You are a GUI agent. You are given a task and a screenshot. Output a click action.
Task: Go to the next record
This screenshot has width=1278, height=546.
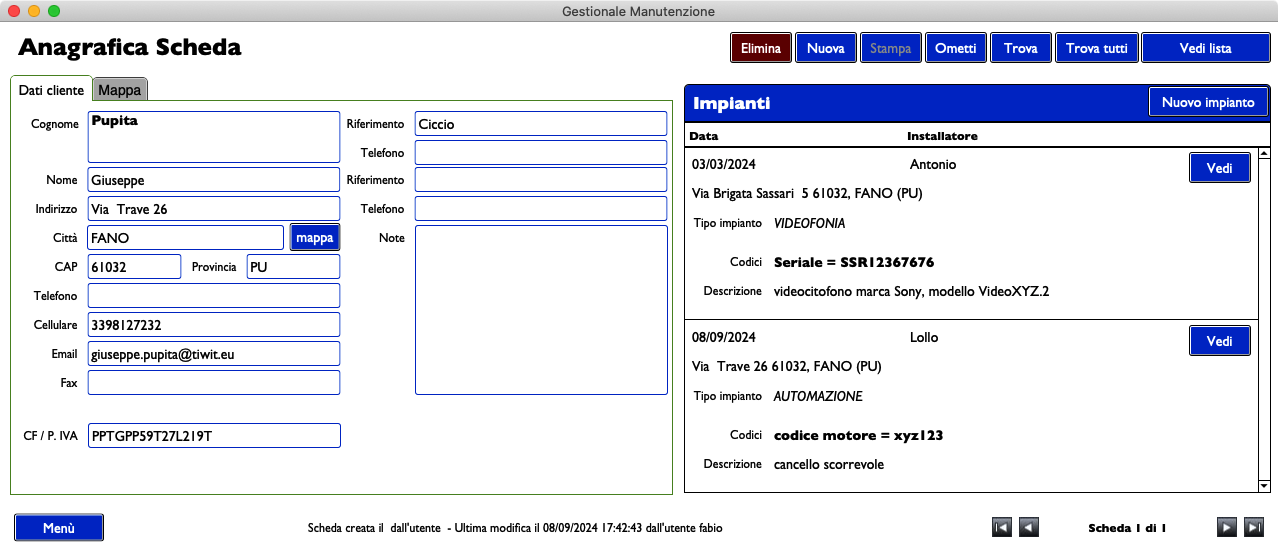[x=1227, y=527]
